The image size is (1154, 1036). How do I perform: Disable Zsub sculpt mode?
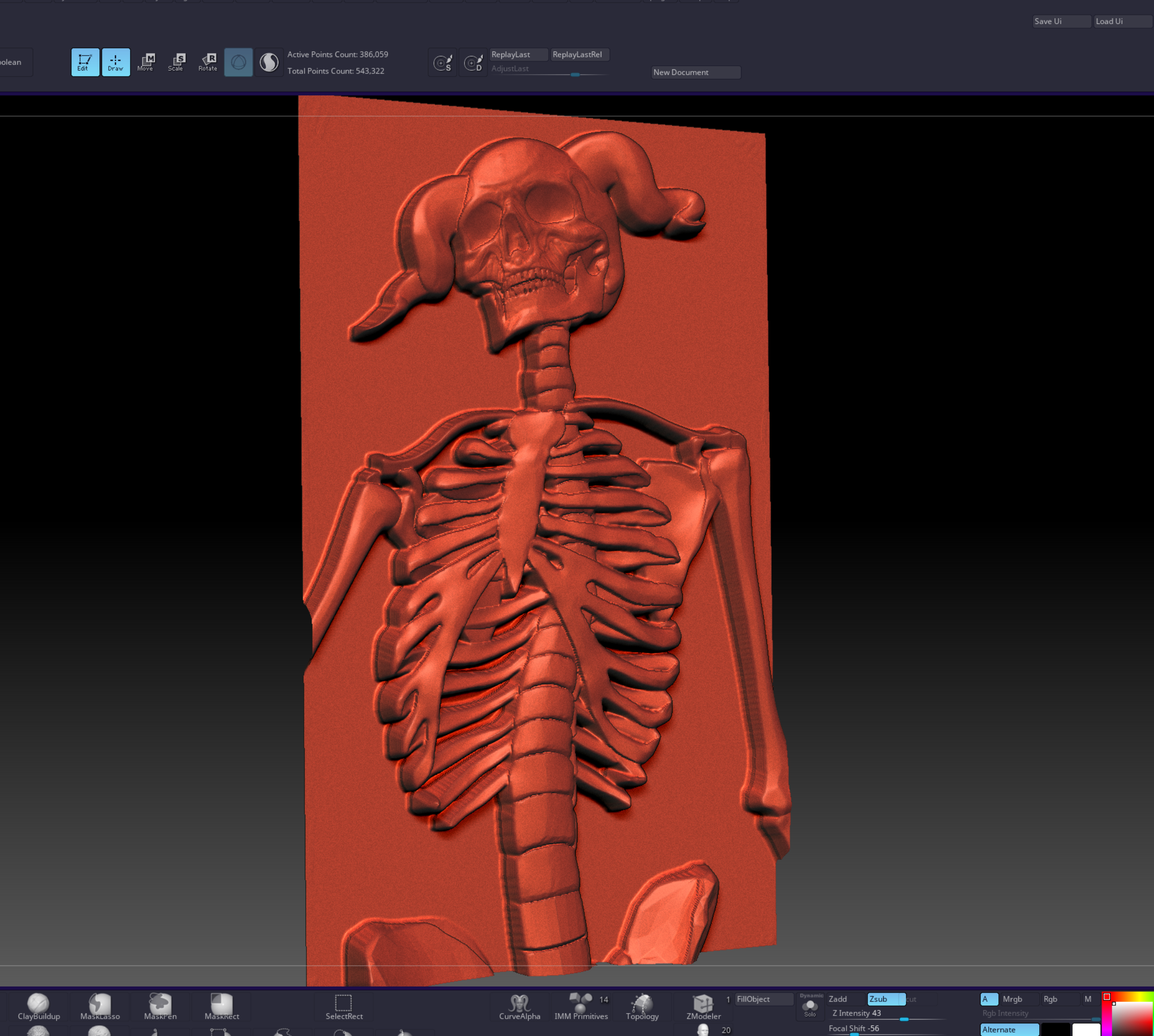point(885,999)
